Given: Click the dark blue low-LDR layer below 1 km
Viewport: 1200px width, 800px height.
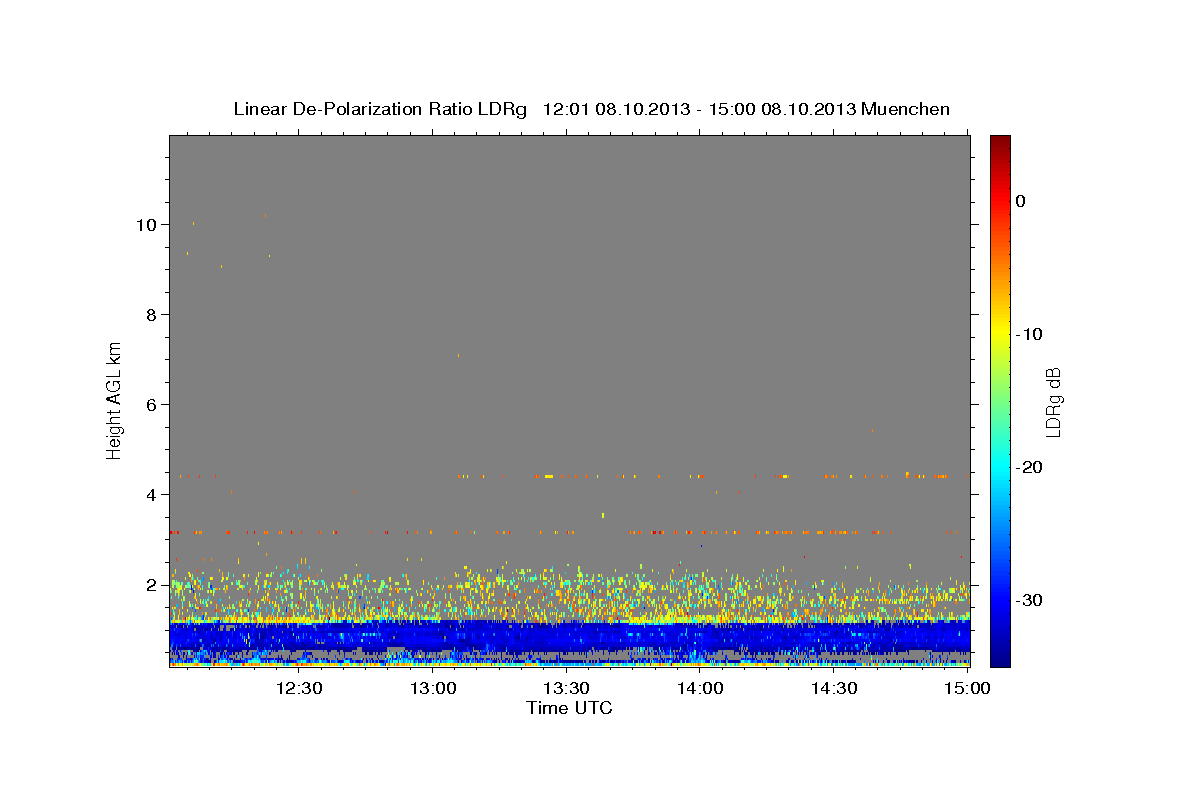Looking at the screenshot, I should pos(569,636).
